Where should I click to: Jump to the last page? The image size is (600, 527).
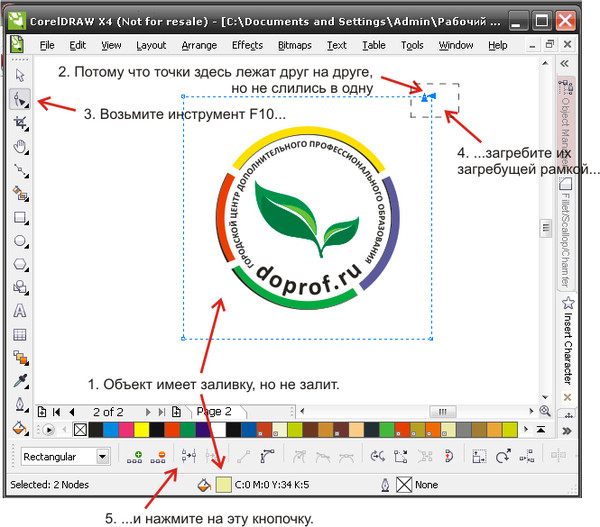click(x=162, y=412)
